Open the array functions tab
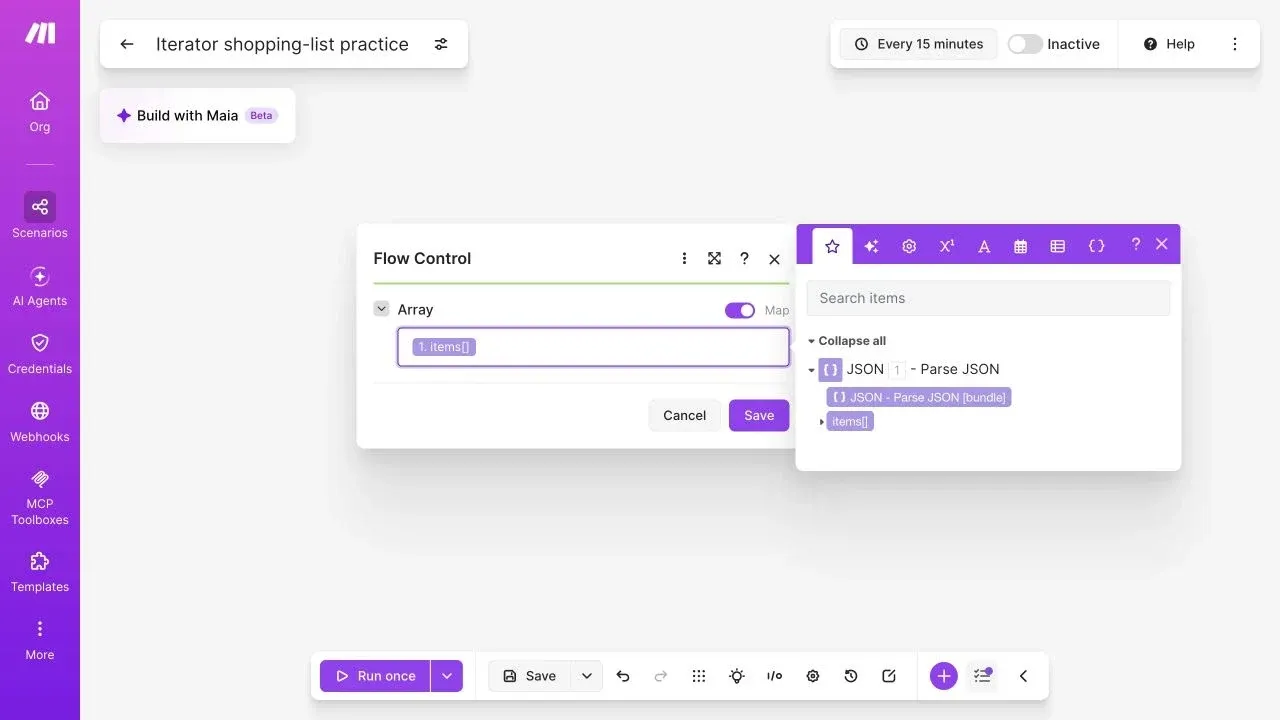1280x720 pixels. [x=1058, y=246]
